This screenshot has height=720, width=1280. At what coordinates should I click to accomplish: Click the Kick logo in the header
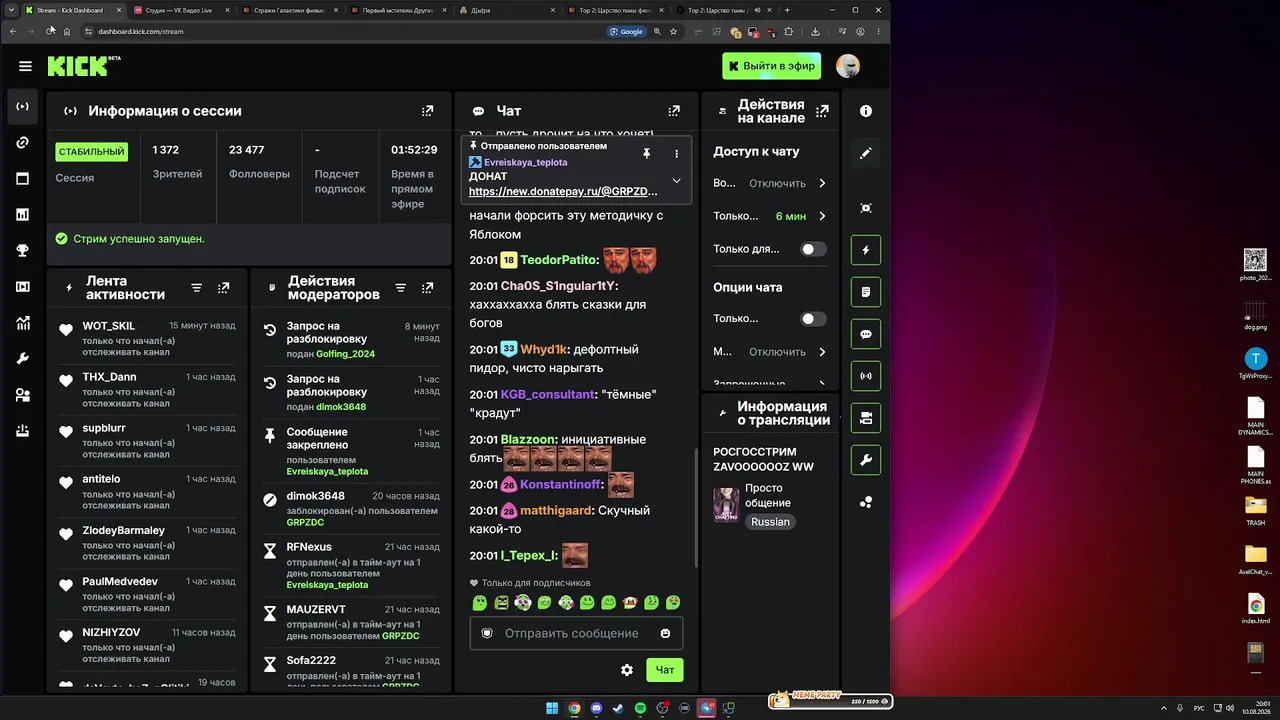point(79,66)
